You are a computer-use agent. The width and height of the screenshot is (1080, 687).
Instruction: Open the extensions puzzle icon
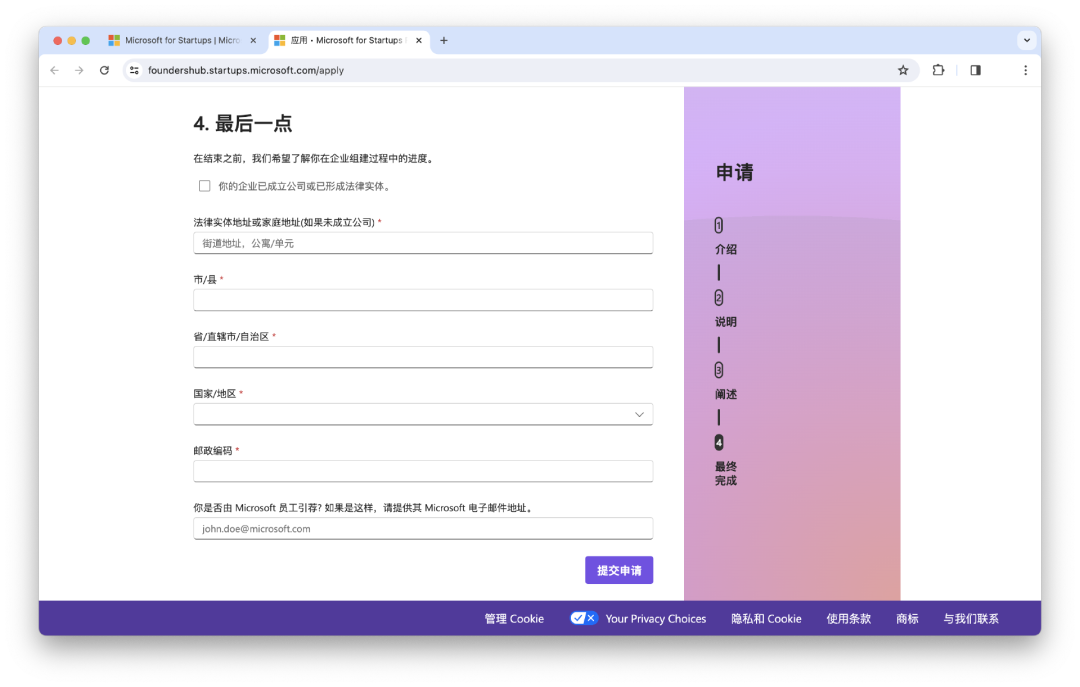click(938, 70)
